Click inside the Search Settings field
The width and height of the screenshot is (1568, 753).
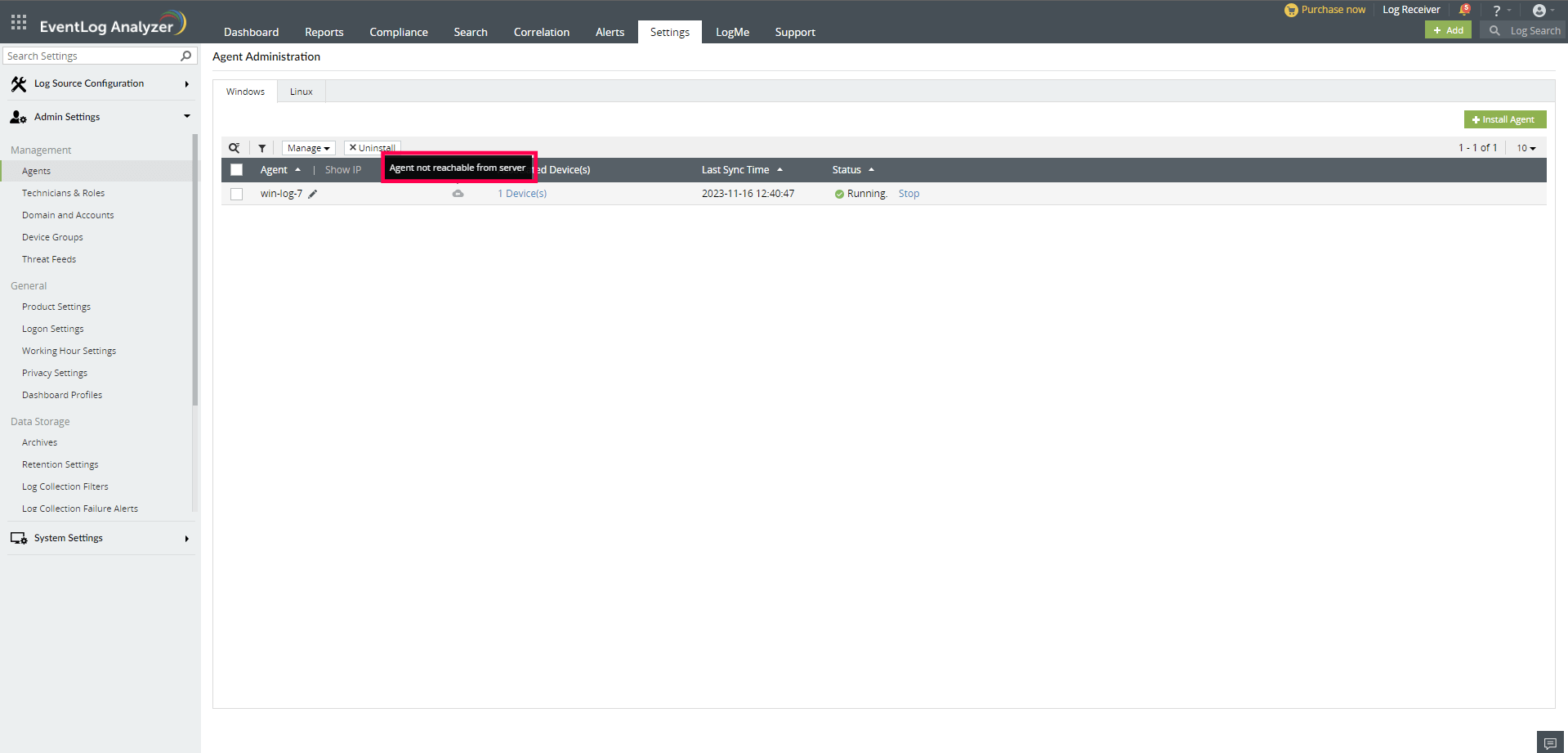point(90,56)
